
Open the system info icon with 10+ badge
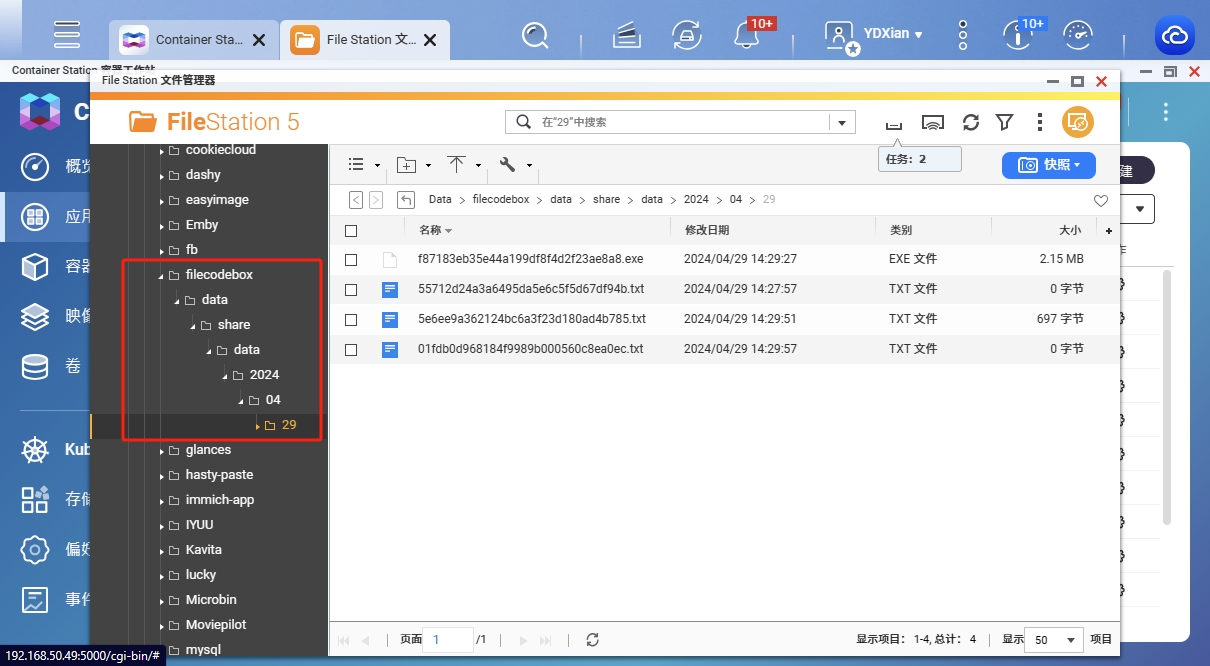coord(1016,35)
